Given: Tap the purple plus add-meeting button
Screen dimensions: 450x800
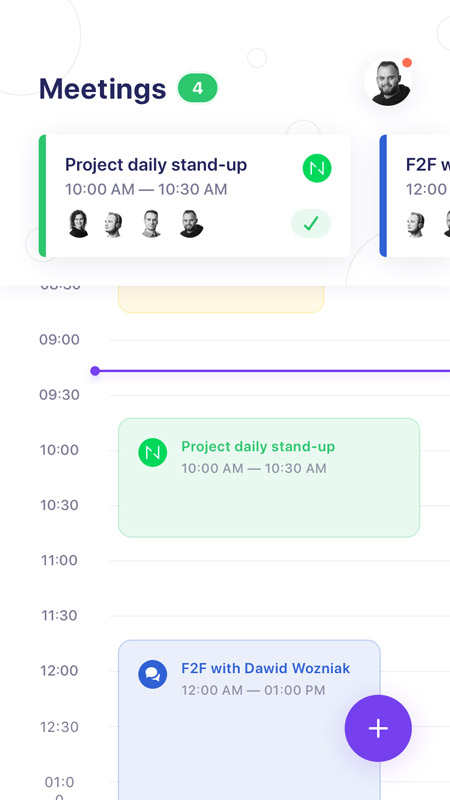Looking at the screenshot, I should (x=378, y=728).
